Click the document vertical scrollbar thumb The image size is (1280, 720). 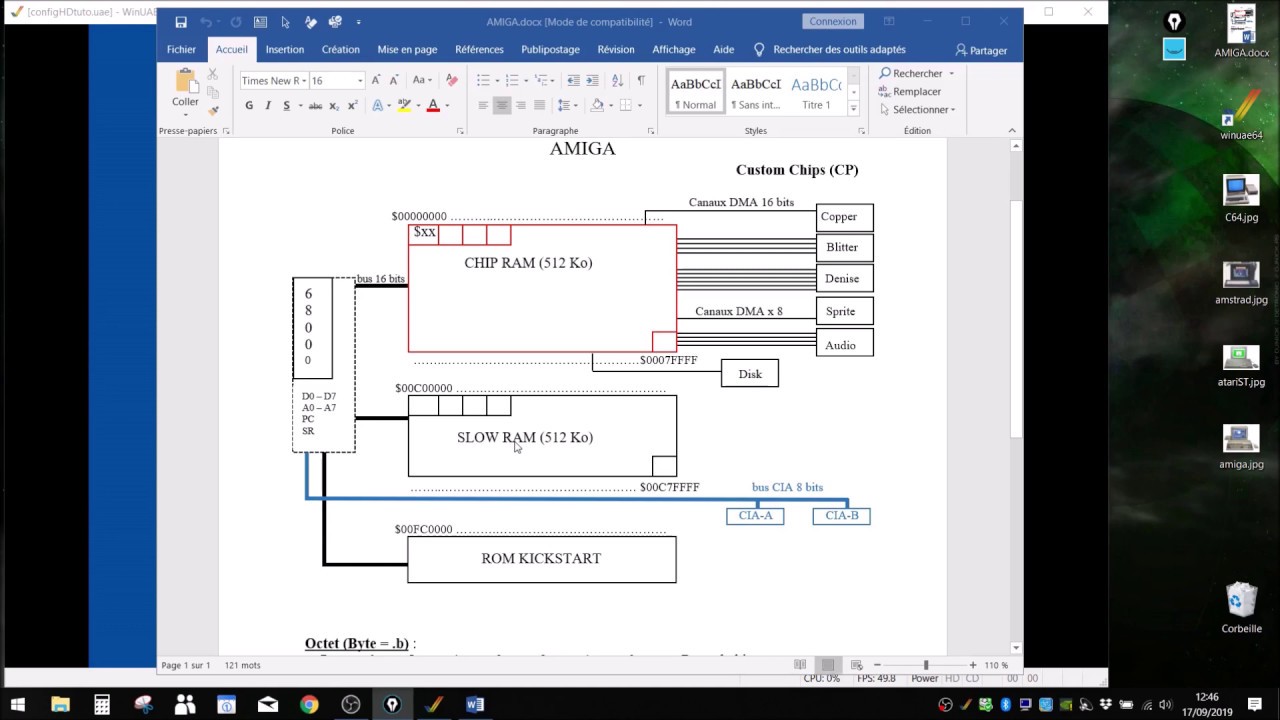point(1016,319)
